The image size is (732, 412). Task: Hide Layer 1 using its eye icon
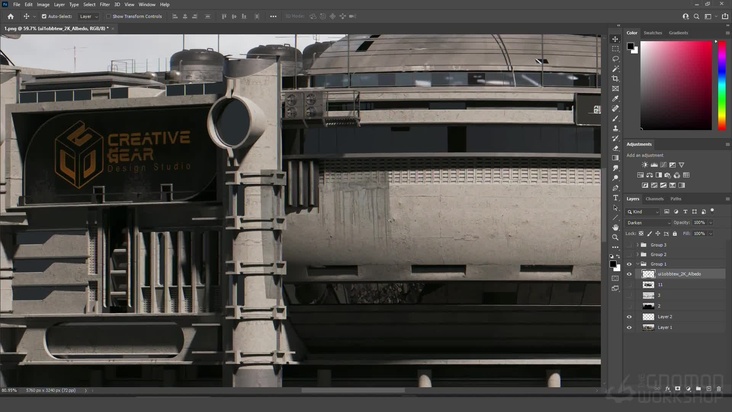pos(629,328)
